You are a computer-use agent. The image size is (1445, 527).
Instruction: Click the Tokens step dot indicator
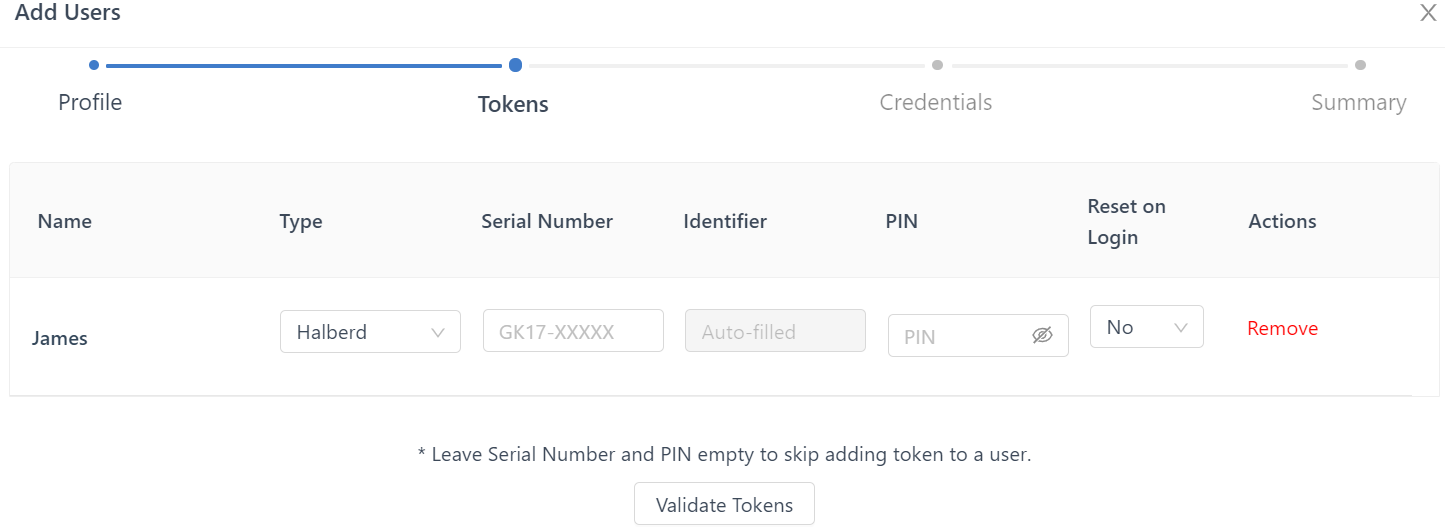click(x=515, y=65)
